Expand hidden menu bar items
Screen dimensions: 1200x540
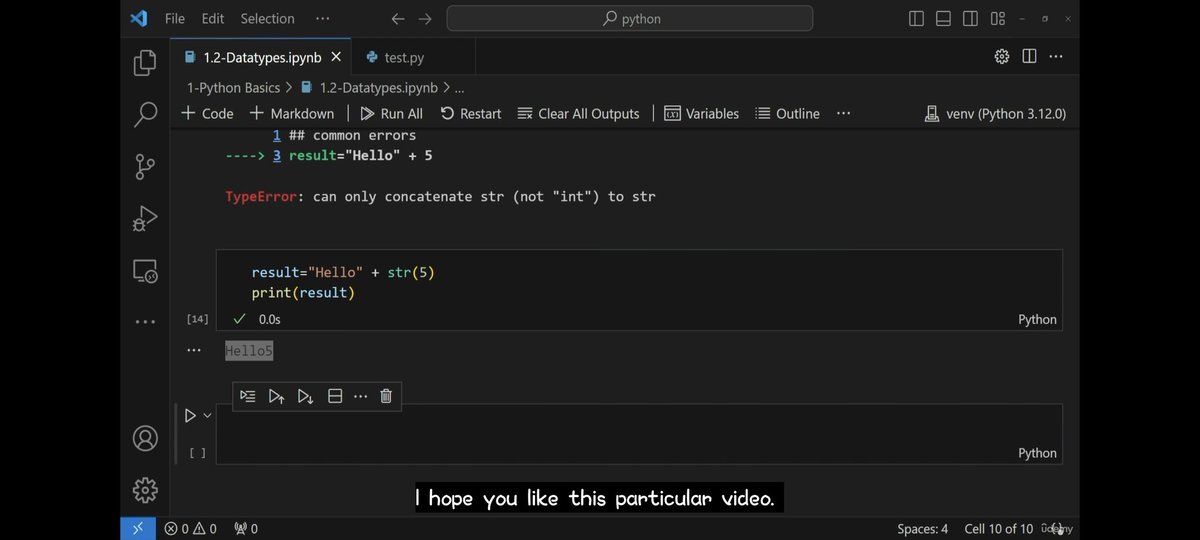click(322, 19)
